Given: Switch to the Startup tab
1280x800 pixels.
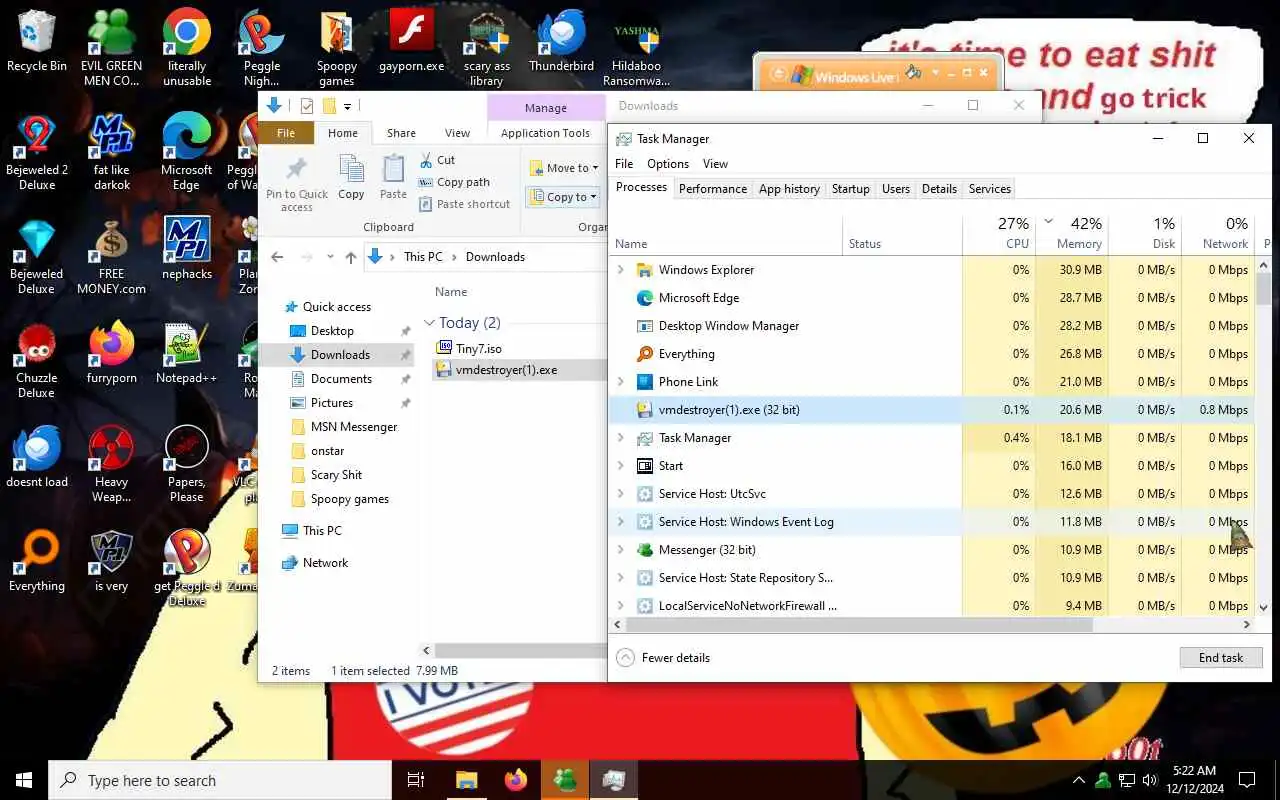Looking at the screenshot, I should 851,188.
